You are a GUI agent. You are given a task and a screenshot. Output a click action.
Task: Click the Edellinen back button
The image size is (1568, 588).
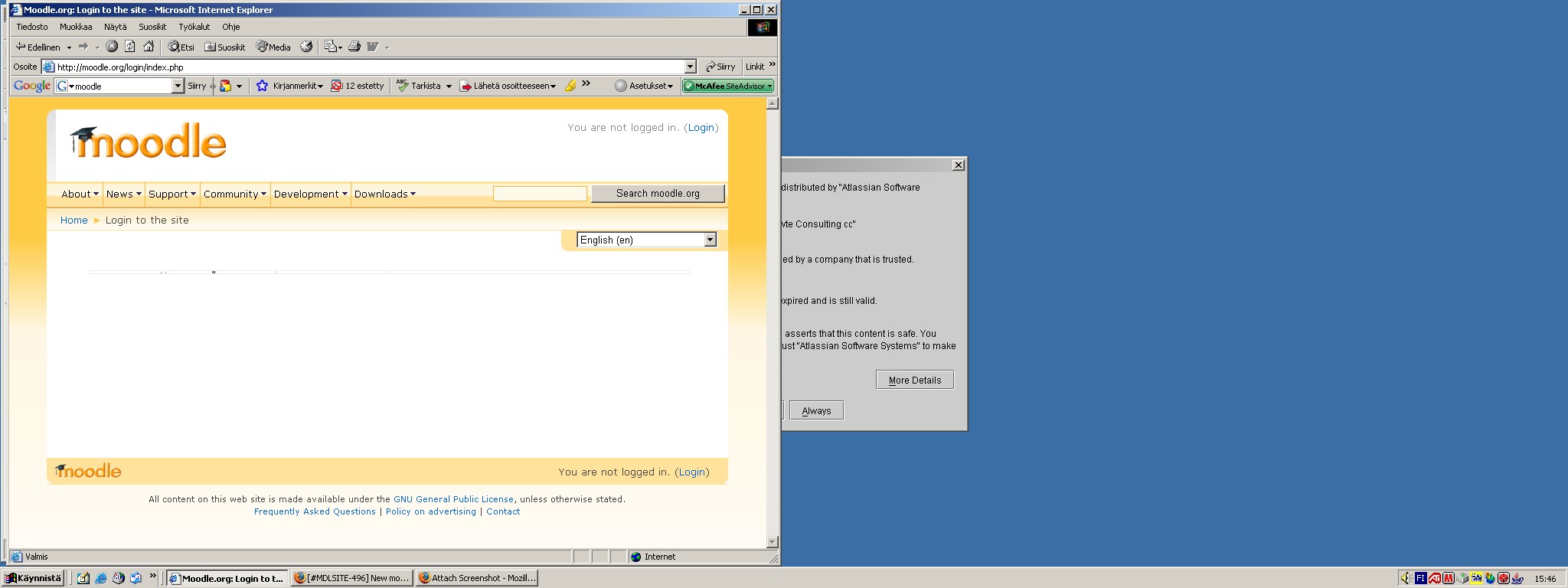[38, 47]
